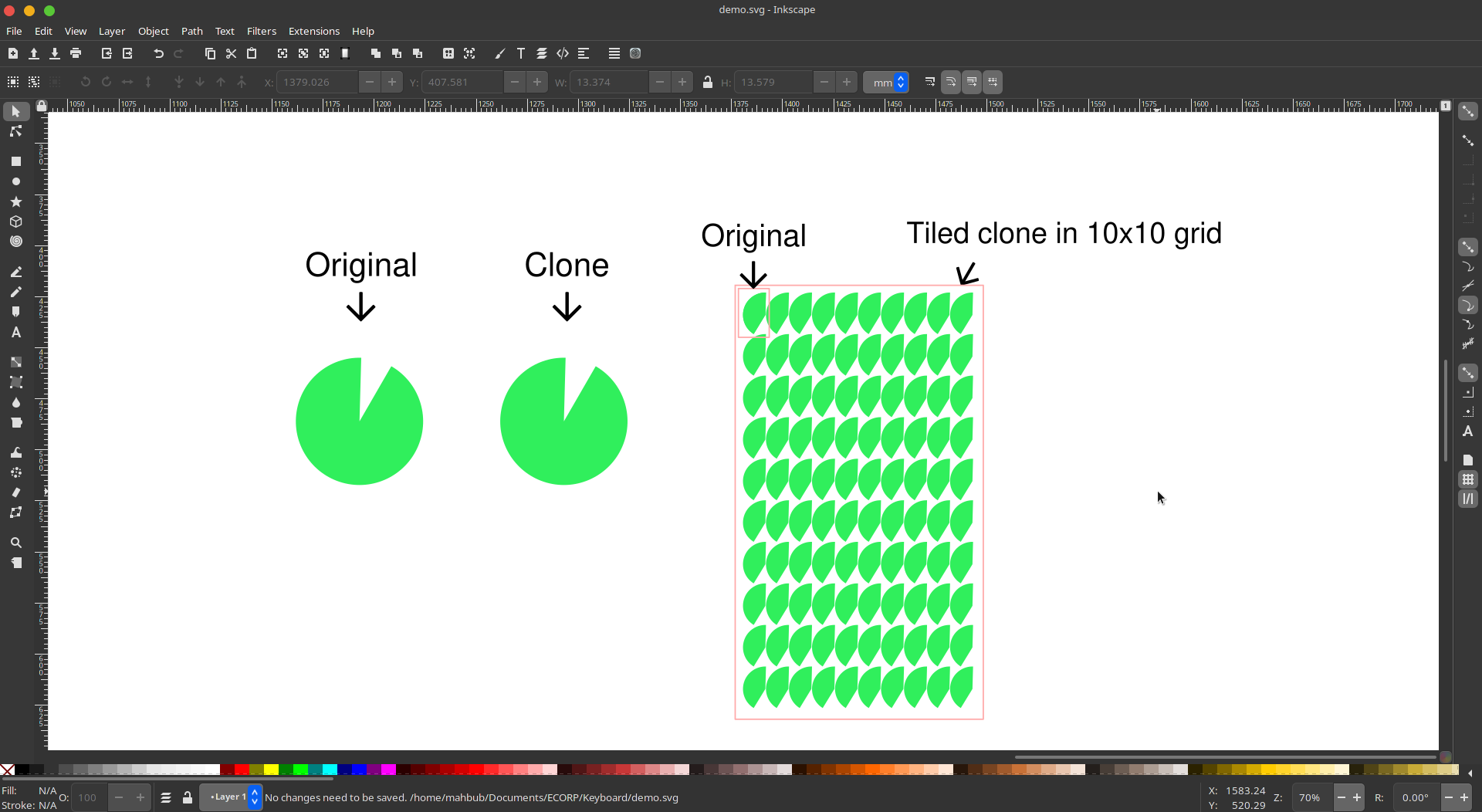Open the mm units dropdown
1482x812 pixels.
(x=885, y=82)
